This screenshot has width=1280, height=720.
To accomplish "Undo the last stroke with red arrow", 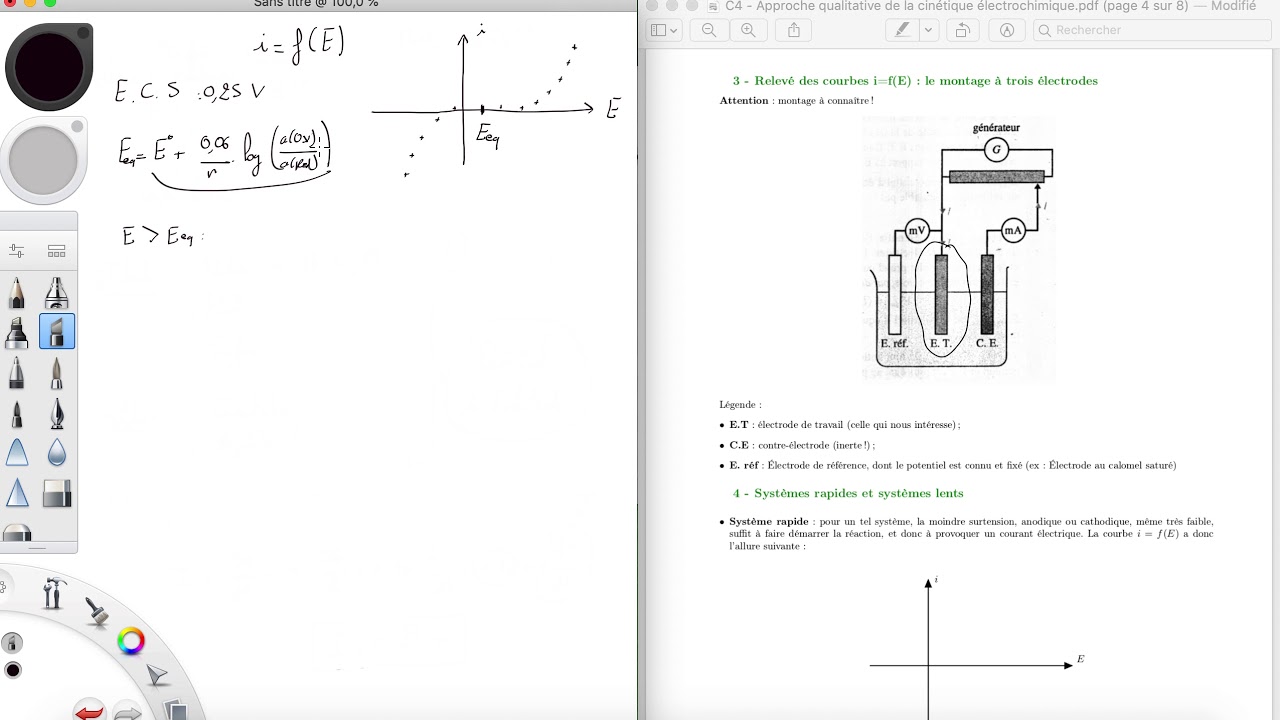I will click(x=89, y=711).
